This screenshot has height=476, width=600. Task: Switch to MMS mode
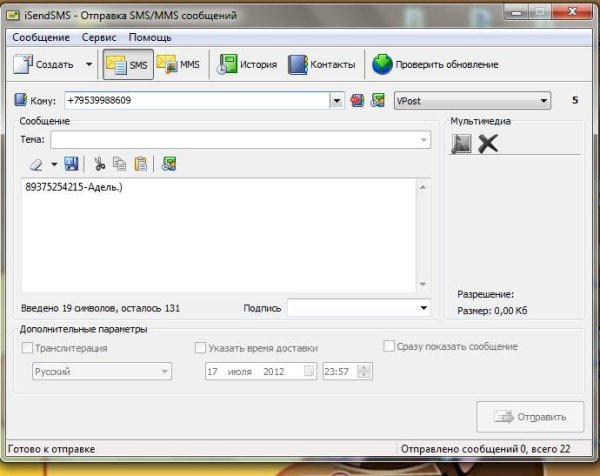coord(178,64)
